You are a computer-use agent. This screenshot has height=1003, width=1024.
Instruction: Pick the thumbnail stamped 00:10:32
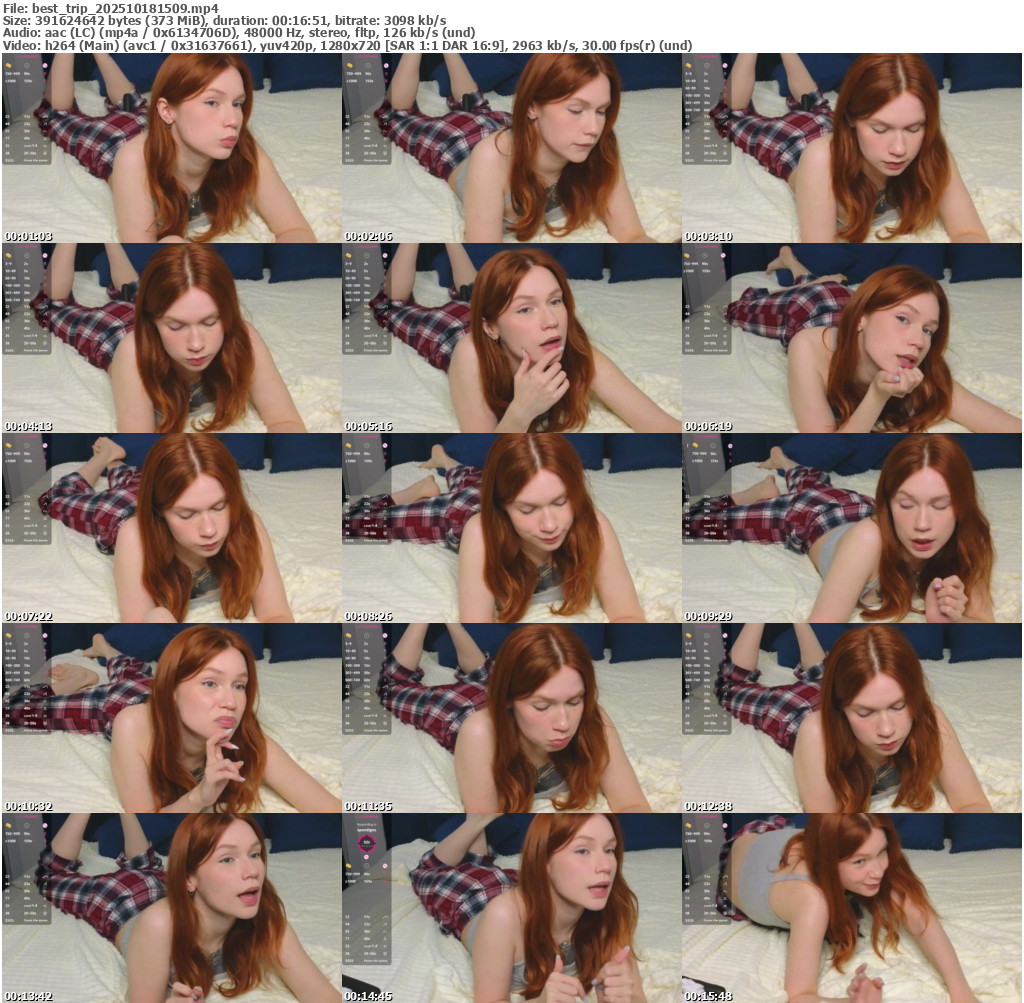pos(172,718)
